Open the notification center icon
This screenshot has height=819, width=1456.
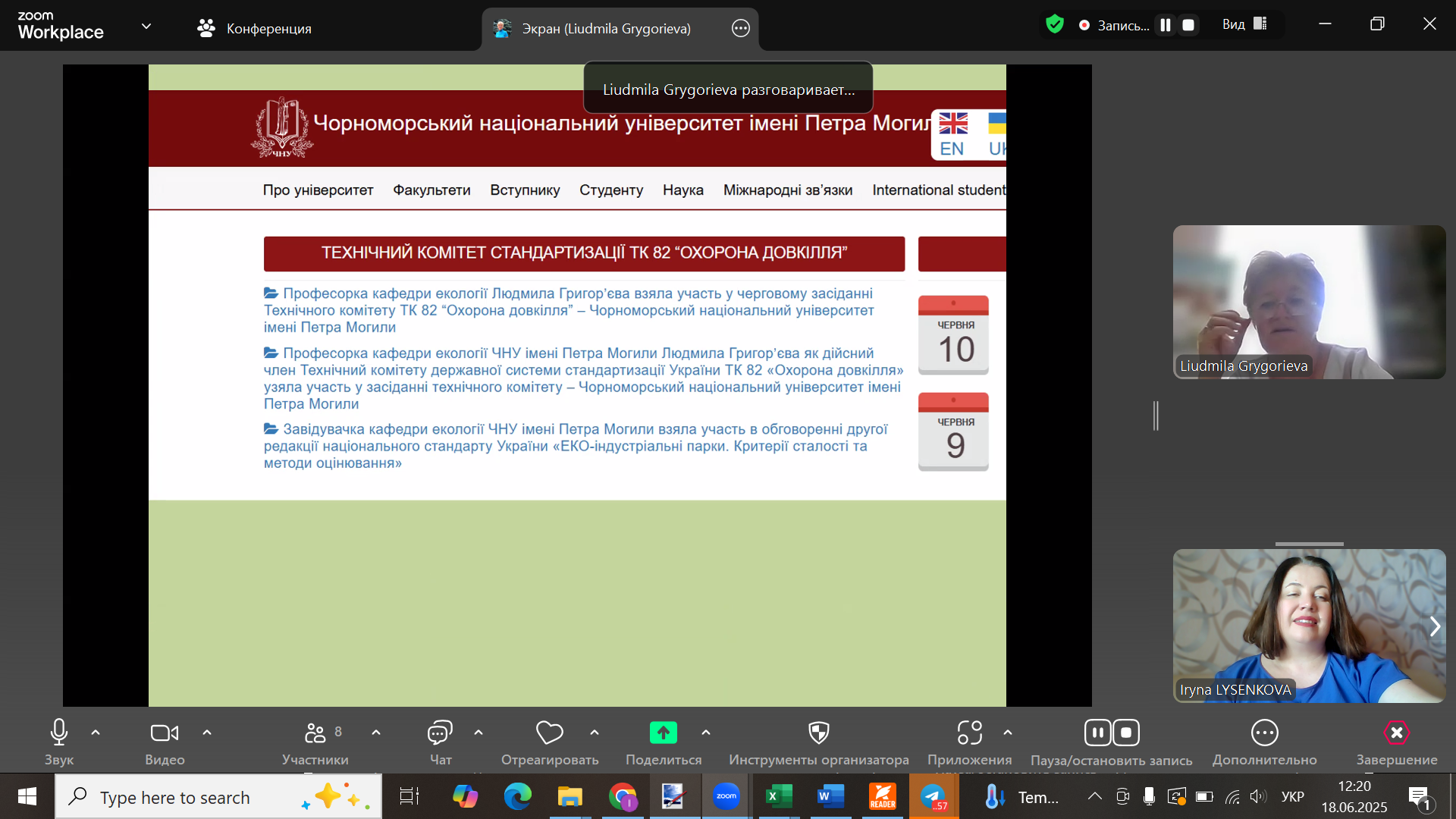[x=1420, y=797]
